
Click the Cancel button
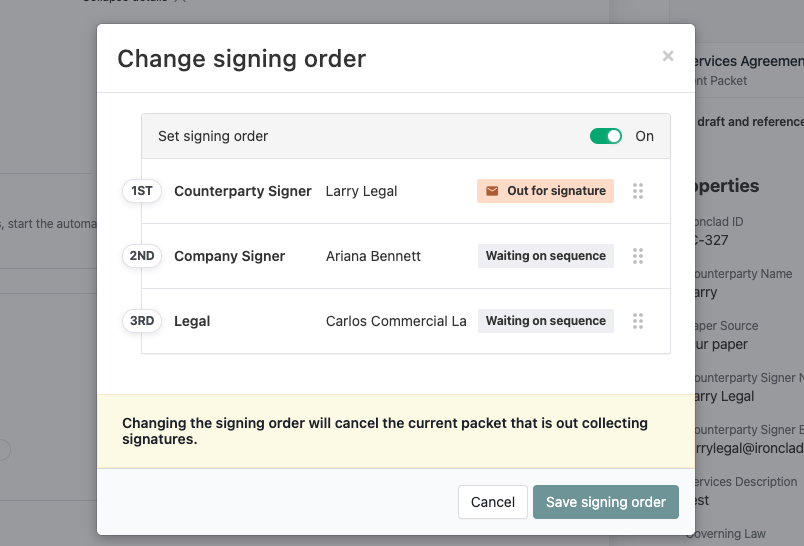(x=493, y=502)
